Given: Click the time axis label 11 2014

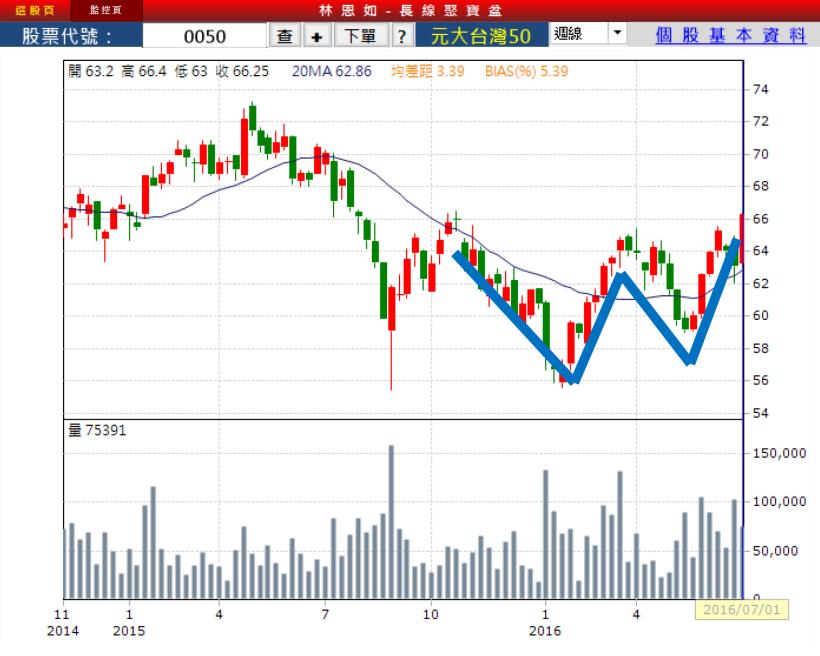Looking at the screenshot, I should (63, 622).
